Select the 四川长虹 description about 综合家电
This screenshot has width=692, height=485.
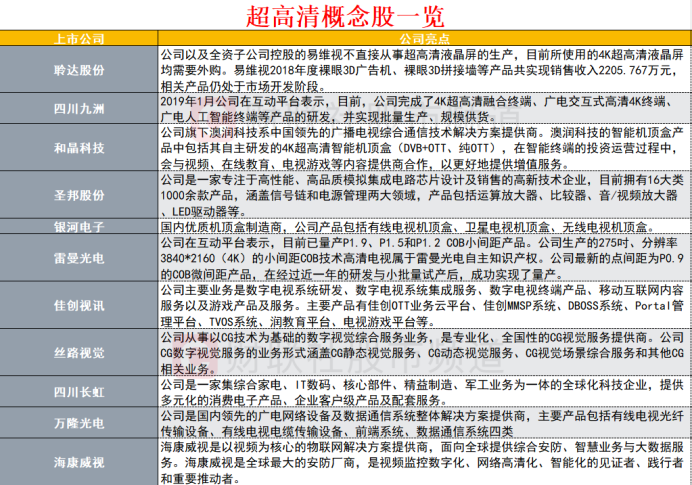click(422, 392)
